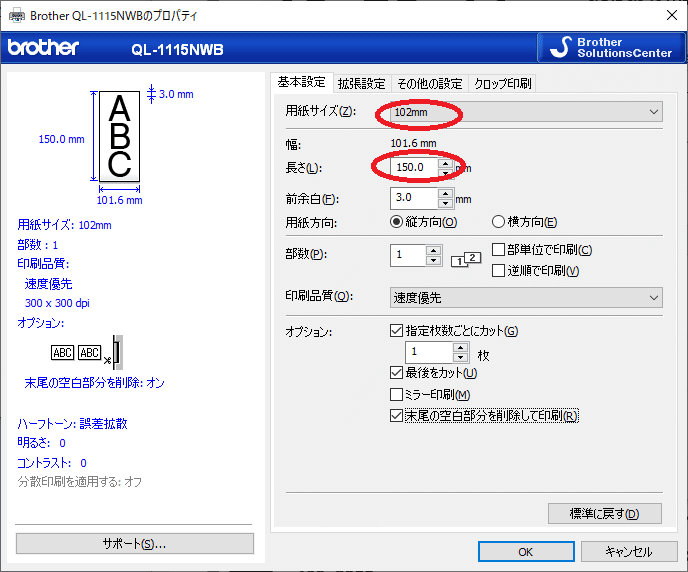The height and width of the screenshot is (572, 688).
Task: Click the 末尾の空白部分を削除: オン summary text
Action: click(94, 383)
